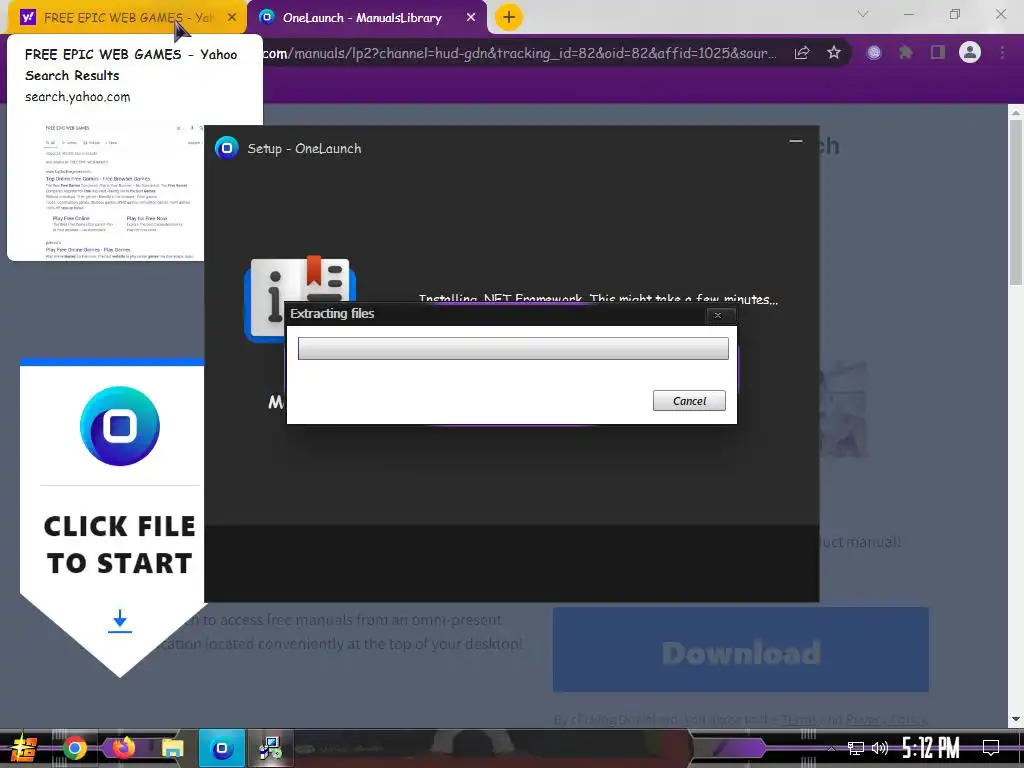Minimize the Setup - OneLaunch window
Image resolution: width=1024 pixels, height=768 pixels.
[795, 141]
